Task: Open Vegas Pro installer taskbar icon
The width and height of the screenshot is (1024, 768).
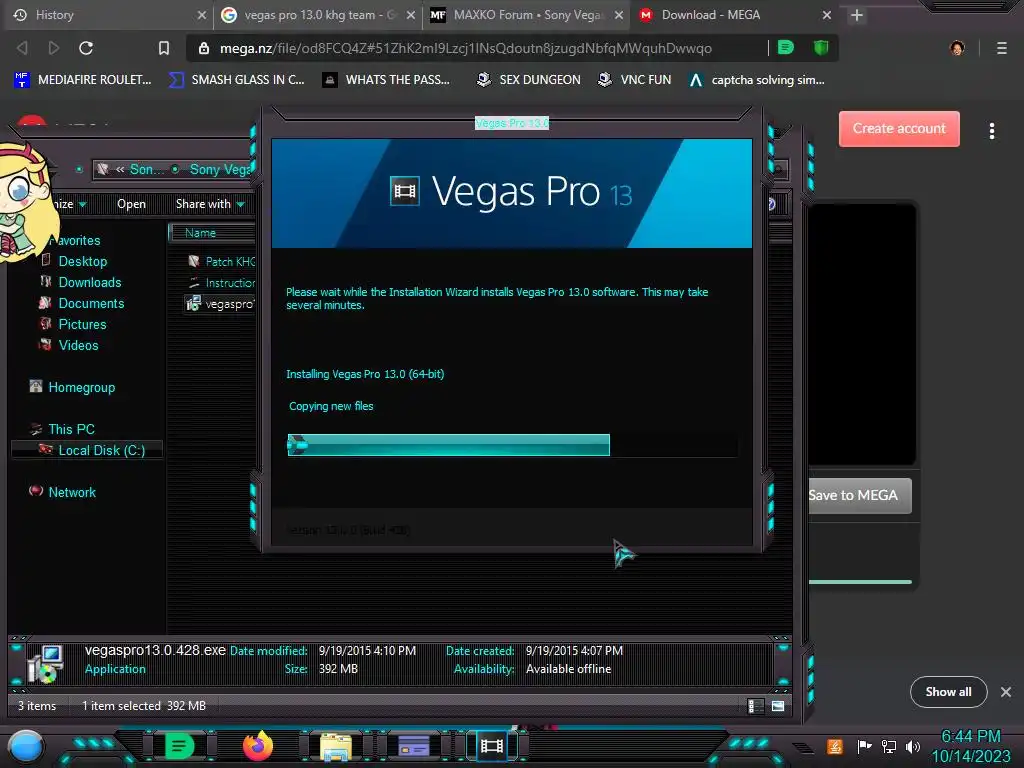Action: pyautogui.click(x=492, y=746)
